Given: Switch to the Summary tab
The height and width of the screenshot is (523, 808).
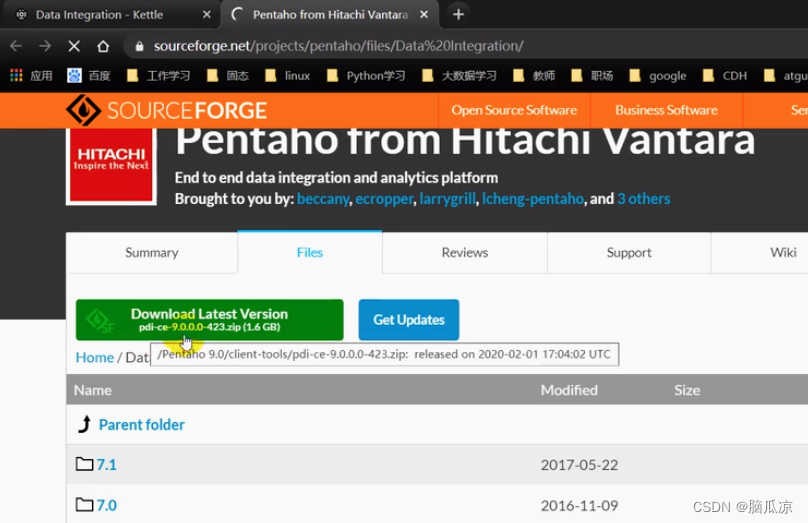Looking at the screenshot, I should 152,252.
